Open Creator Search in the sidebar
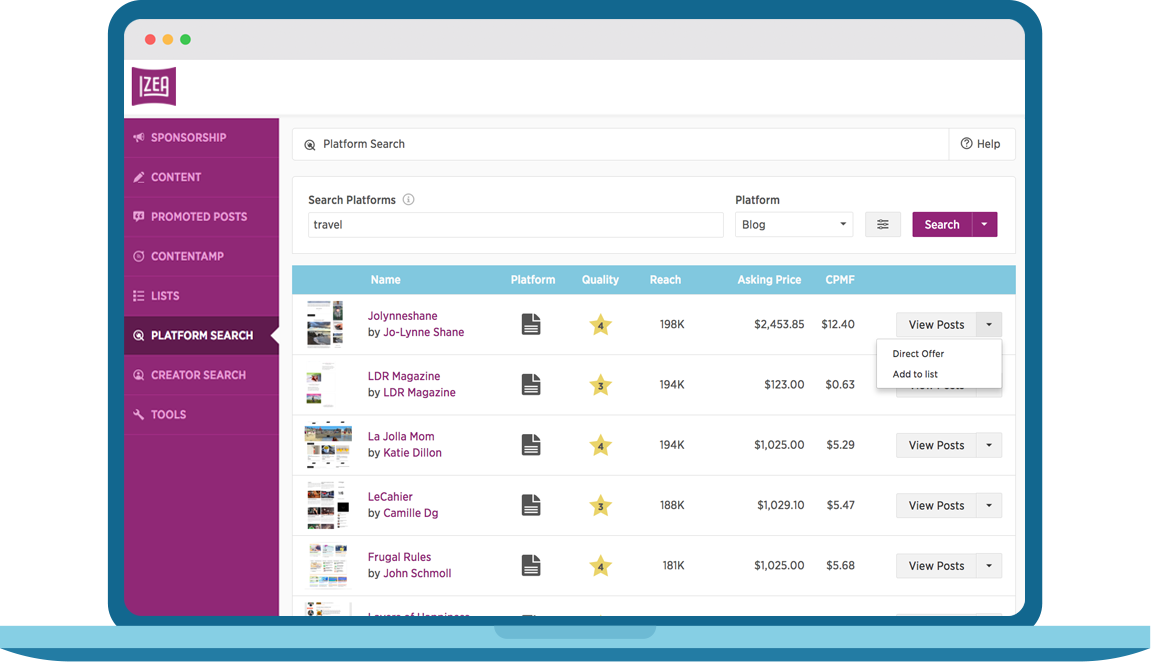 click(202, 375)
